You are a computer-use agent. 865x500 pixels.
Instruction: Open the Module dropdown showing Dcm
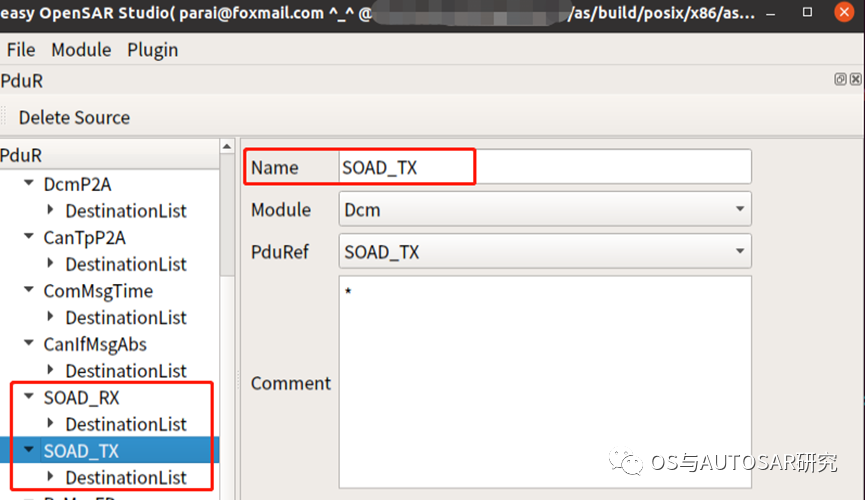tap(544, 209)
